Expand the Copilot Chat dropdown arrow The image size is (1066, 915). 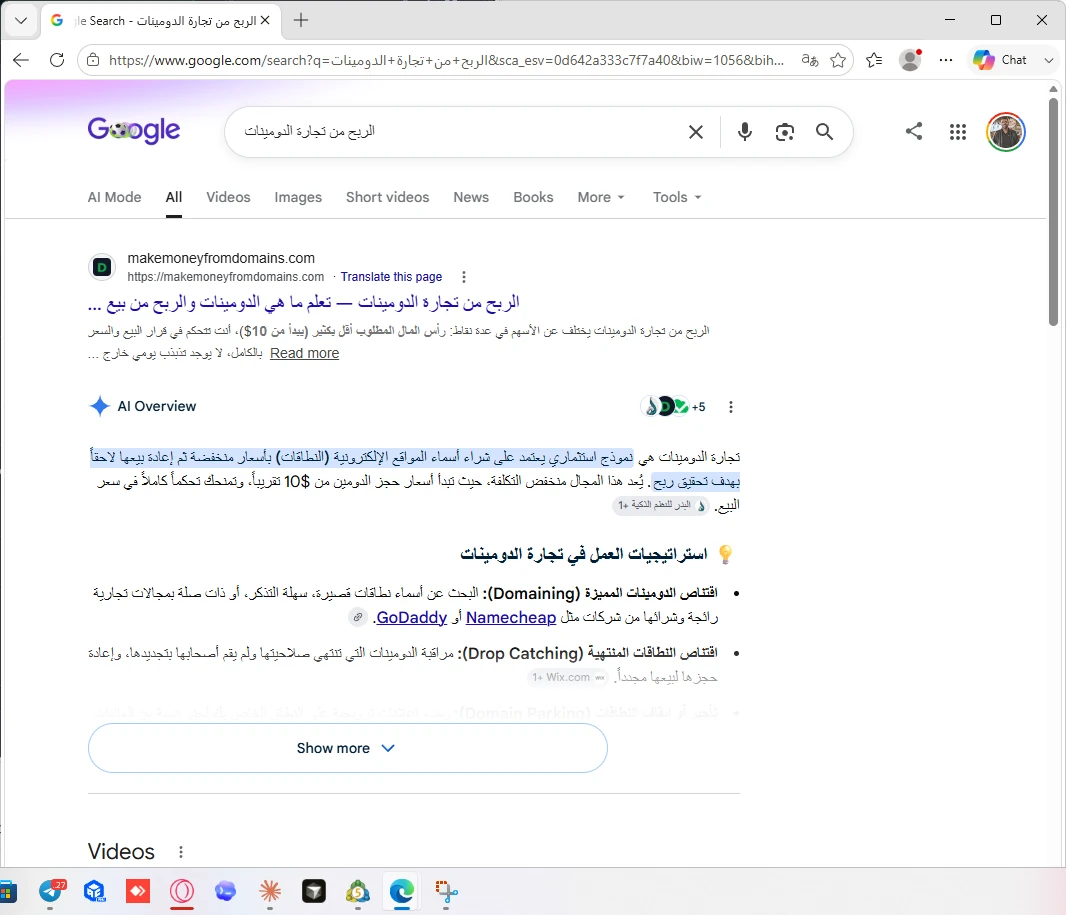coord(1048,60)
